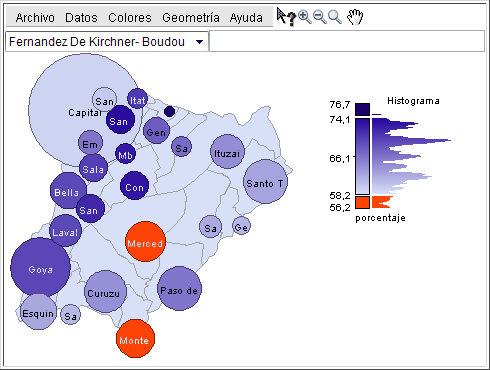Open the Ayuda menu

coord(246,18)
